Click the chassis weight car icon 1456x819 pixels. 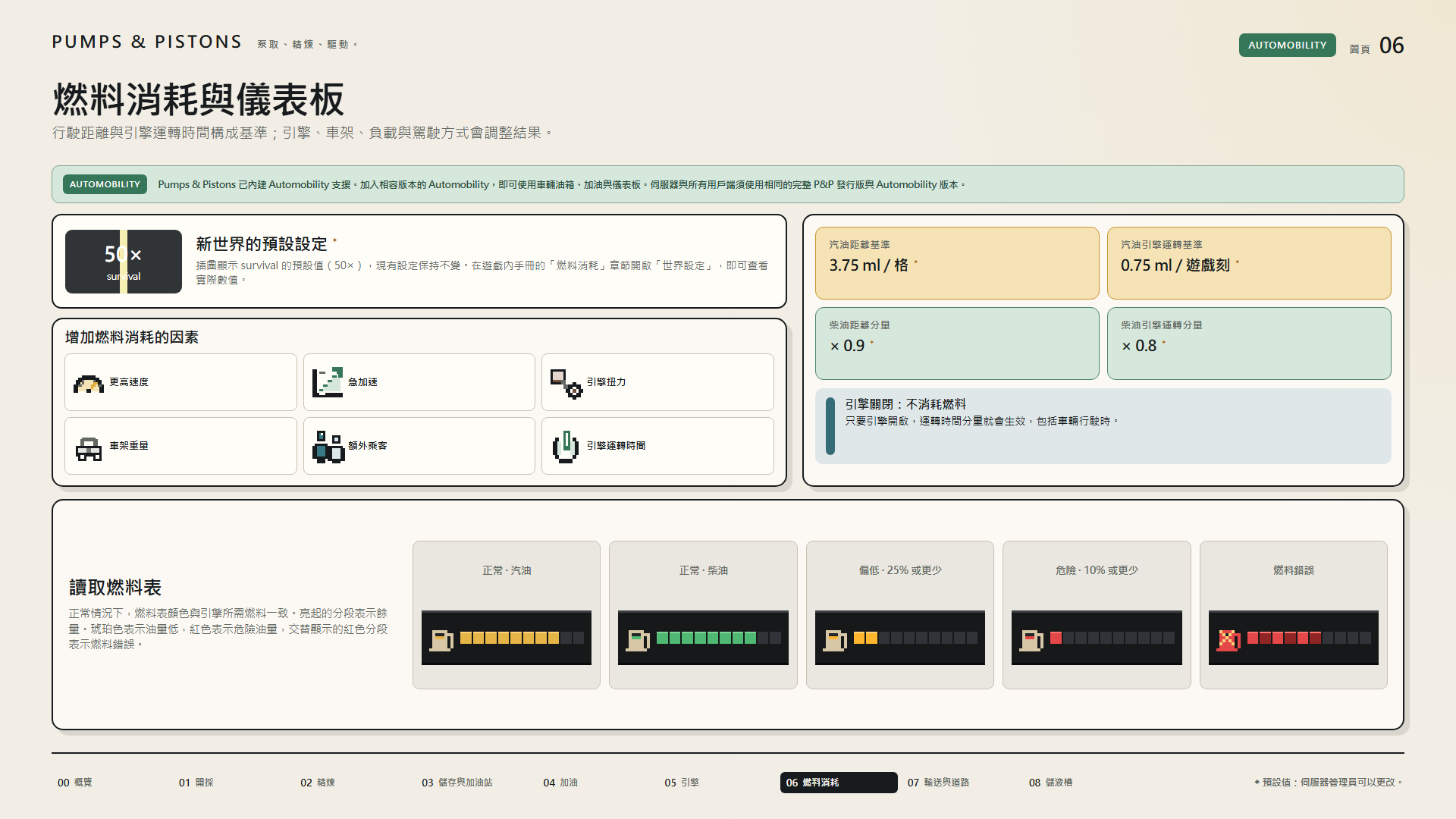[x=89, y=448]
